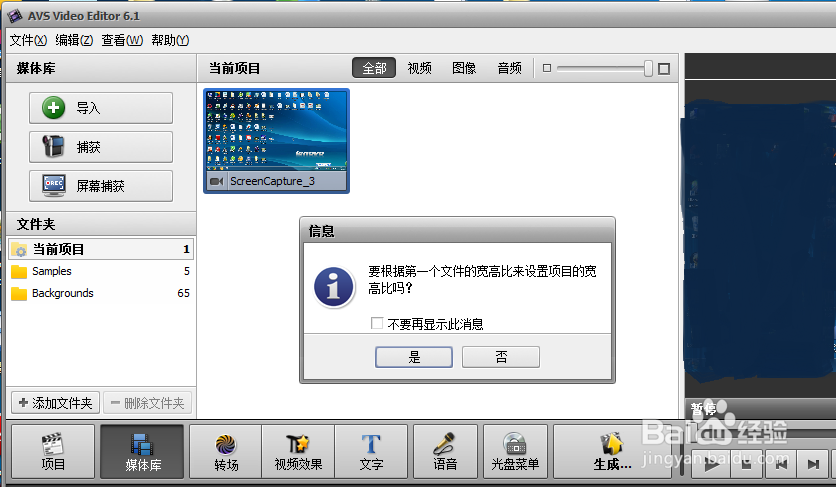
Task: Select the 全部 filter tab
Action: pyautogui.click(x=374, y=68)
